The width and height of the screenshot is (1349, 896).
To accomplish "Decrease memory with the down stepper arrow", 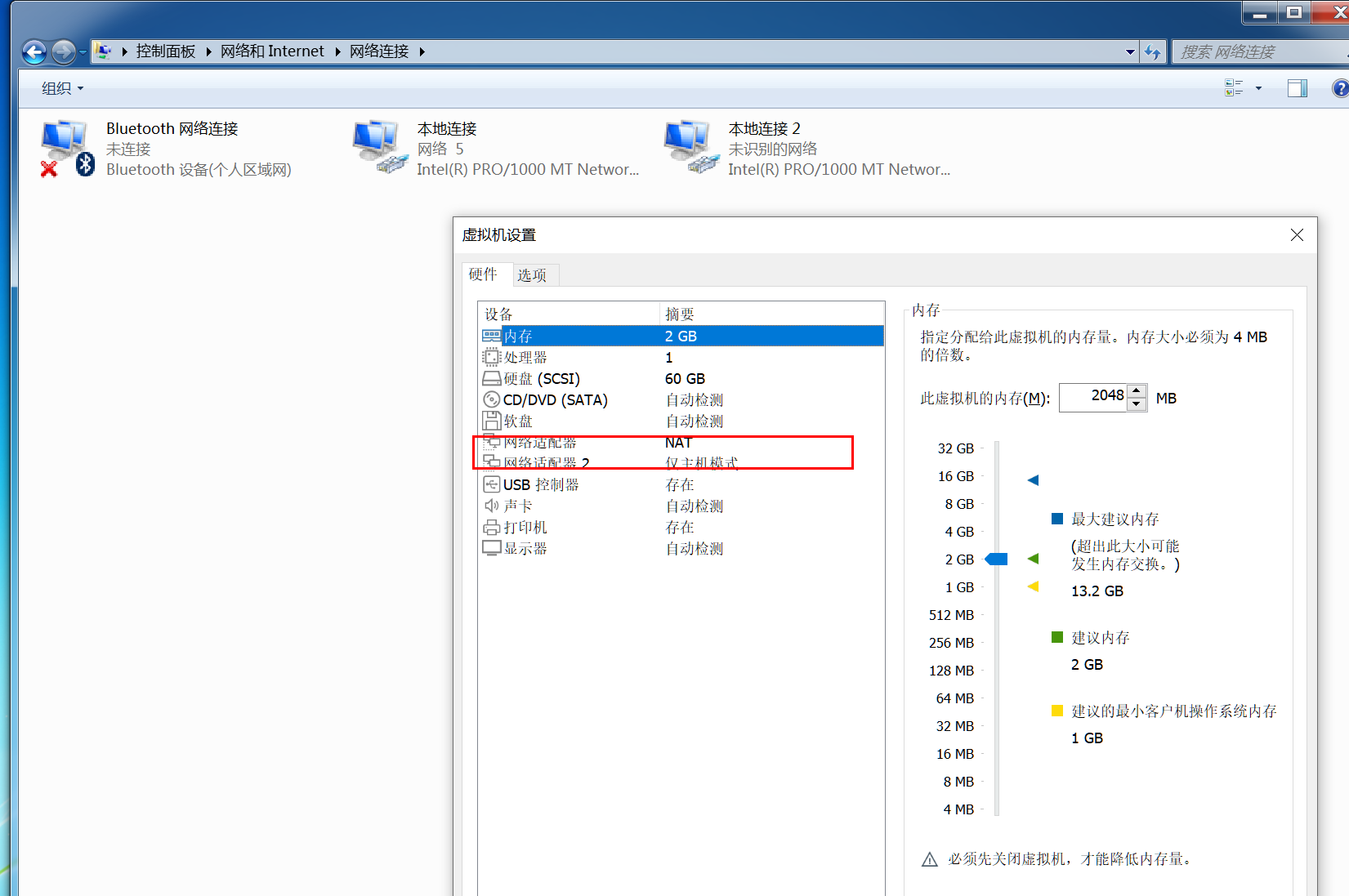I will tap(1137, 404).
